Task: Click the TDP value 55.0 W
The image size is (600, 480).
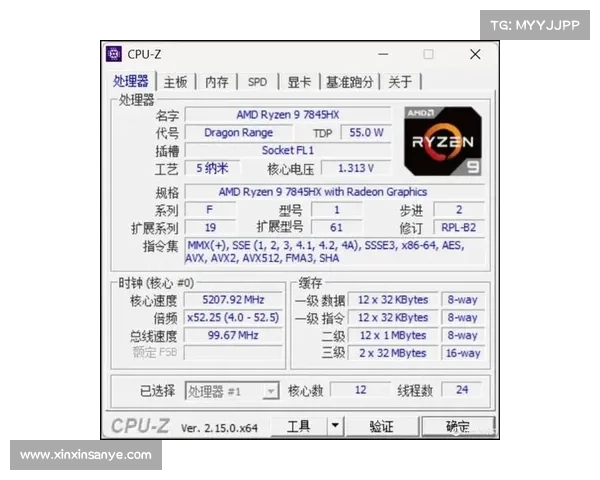Action: coord(366,132)
